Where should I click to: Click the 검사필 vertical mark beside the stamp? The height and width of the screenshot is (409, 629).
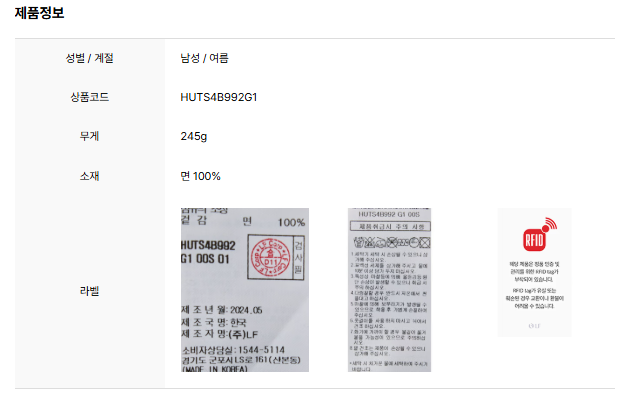click(x=298, y=257)
